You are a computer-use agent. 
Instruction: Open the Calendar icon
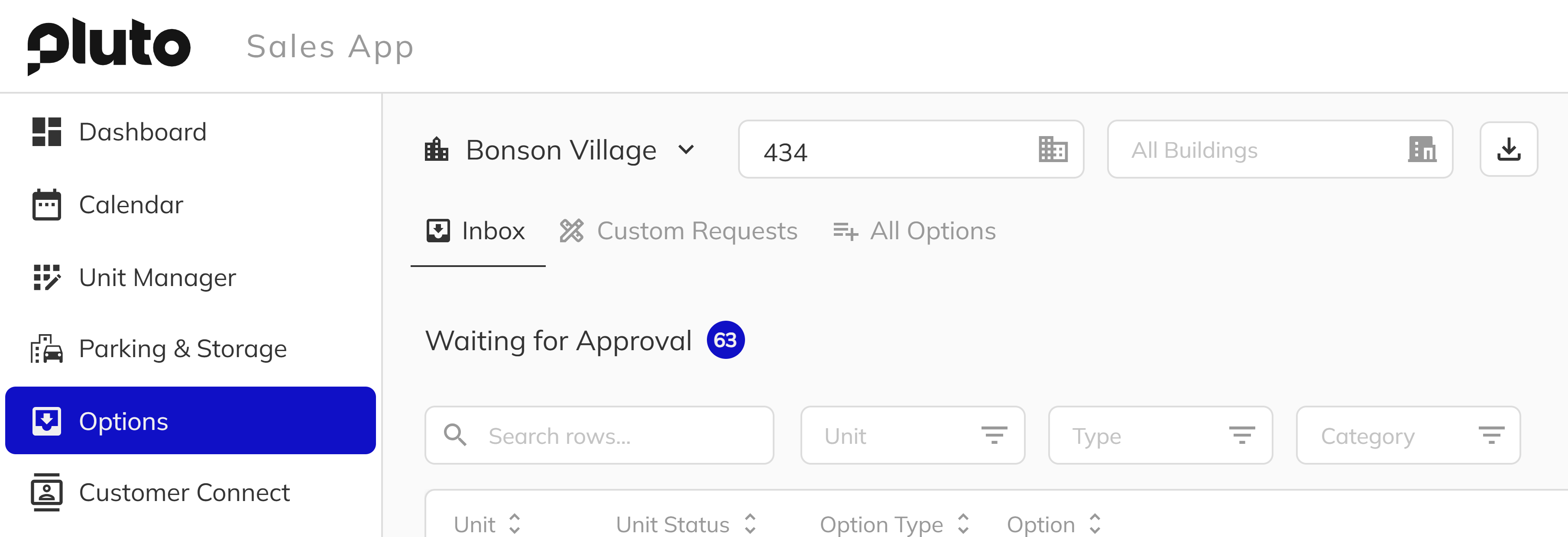pyautogui.click(x=48, y=205)
